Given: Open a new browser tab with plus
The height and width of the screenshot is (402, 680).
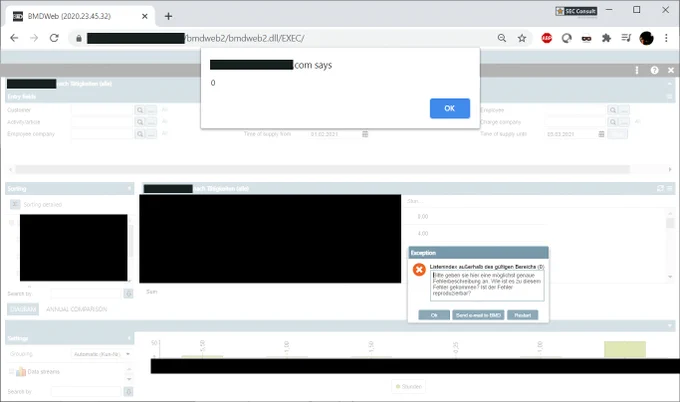Looking at the screenshot, I should 168,16.
